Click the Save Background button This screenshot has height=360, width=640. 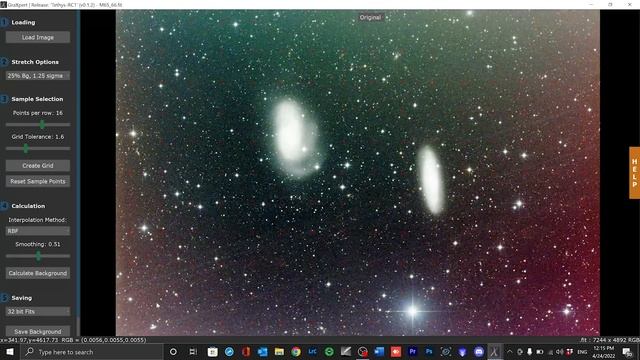tap(38, 331)
